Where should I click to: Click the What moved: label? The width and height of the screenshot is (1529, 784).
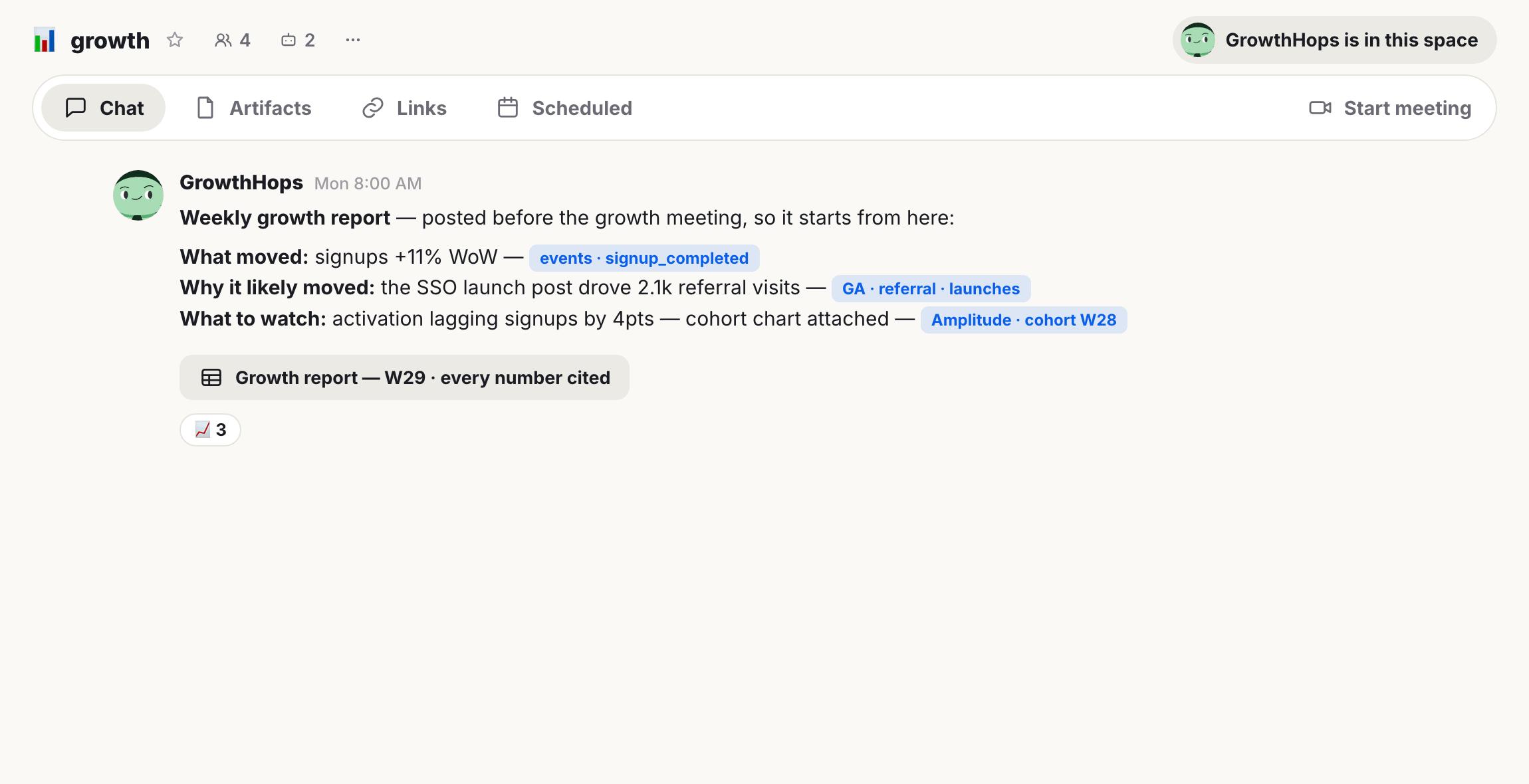click(244, 257)
